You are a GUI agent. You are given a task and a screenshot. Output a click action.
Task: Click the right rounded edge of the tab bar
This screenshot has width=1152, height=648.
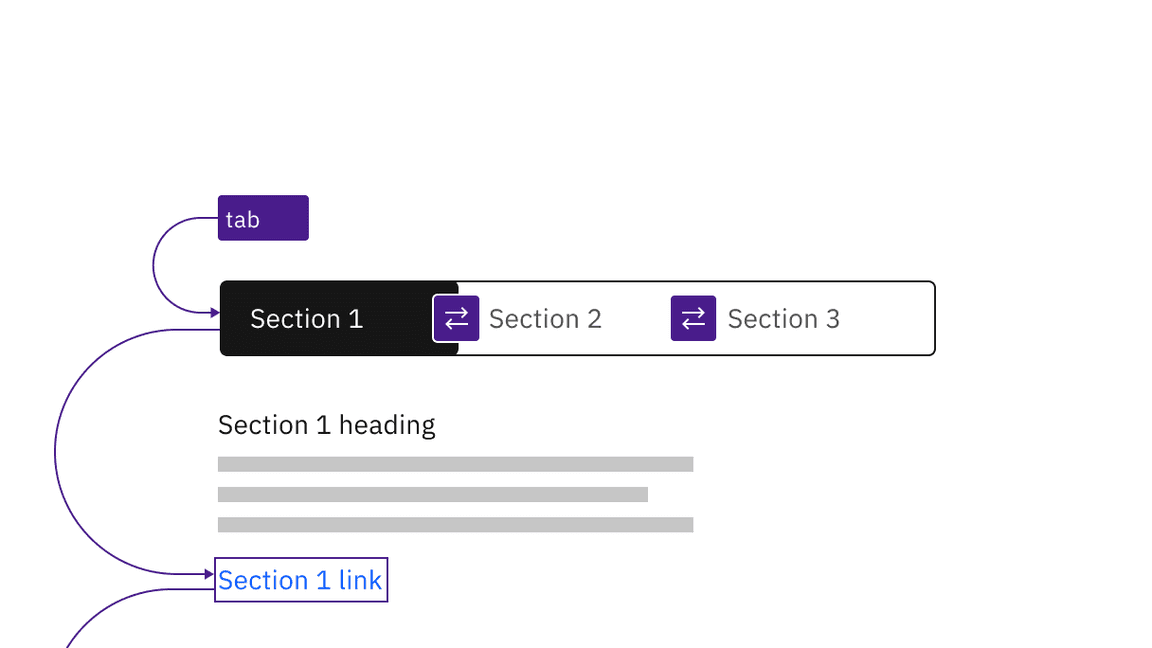click(x=934, y=318)
